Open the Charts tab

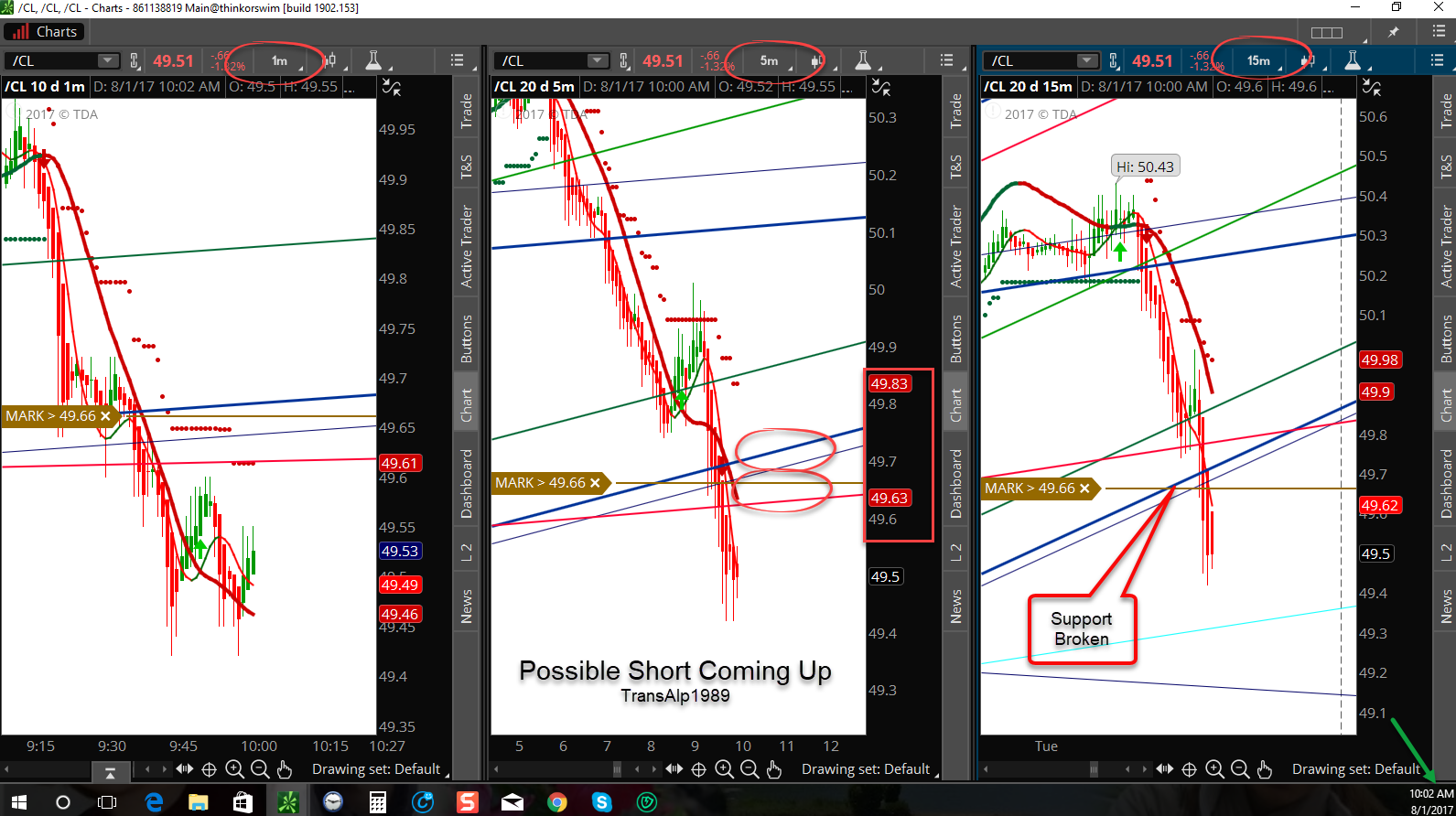click(x=44, y=31)
